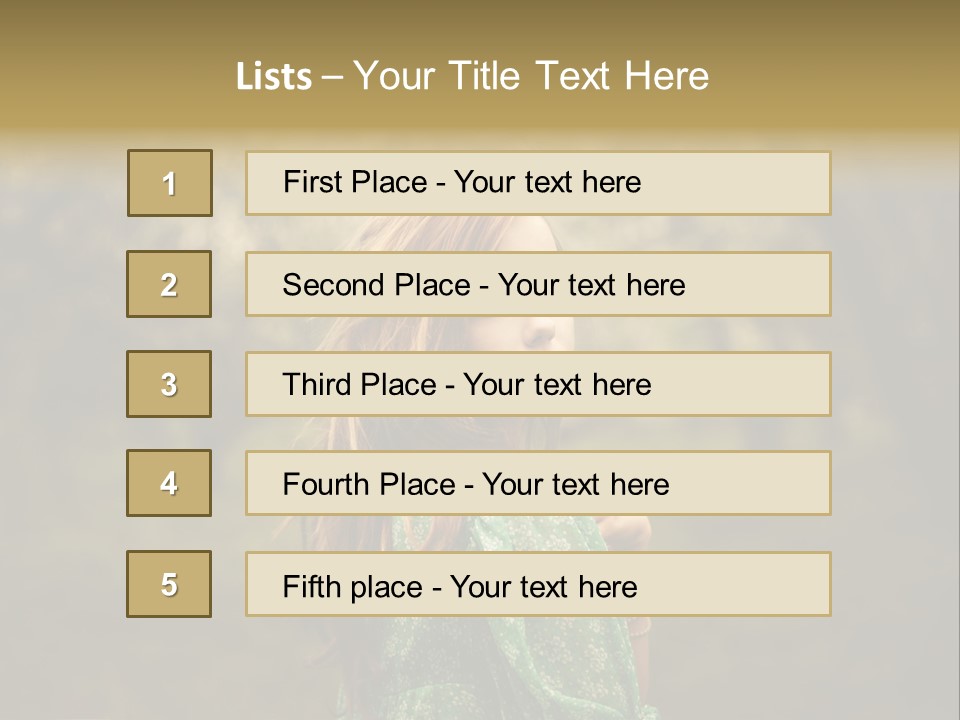Click the "Your Title Text Here" title text
The width and height of the screenshot is (960, 720).
(531, 76)
